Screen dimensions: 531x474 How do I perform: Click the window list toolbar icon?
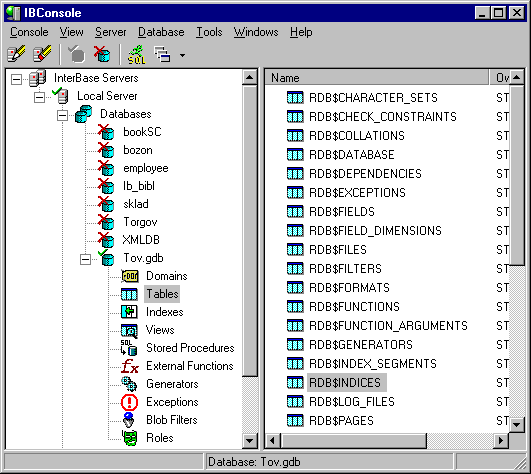pyautogui.click(x=162, y=54)
